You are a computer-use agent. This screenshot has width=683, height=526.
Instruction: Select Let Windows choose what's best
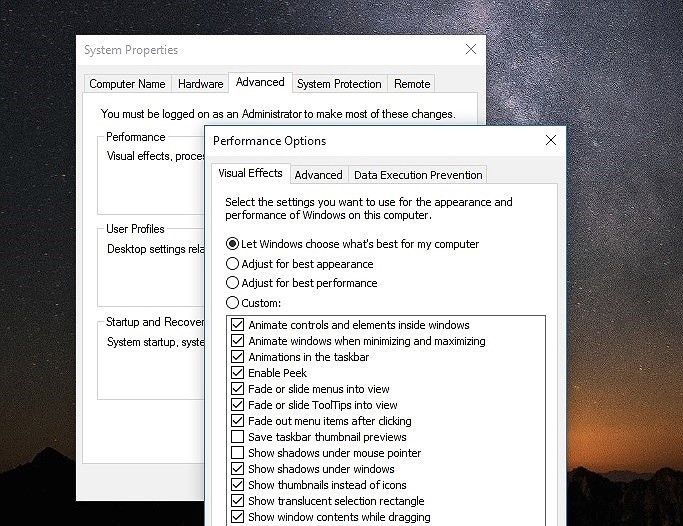233,244
